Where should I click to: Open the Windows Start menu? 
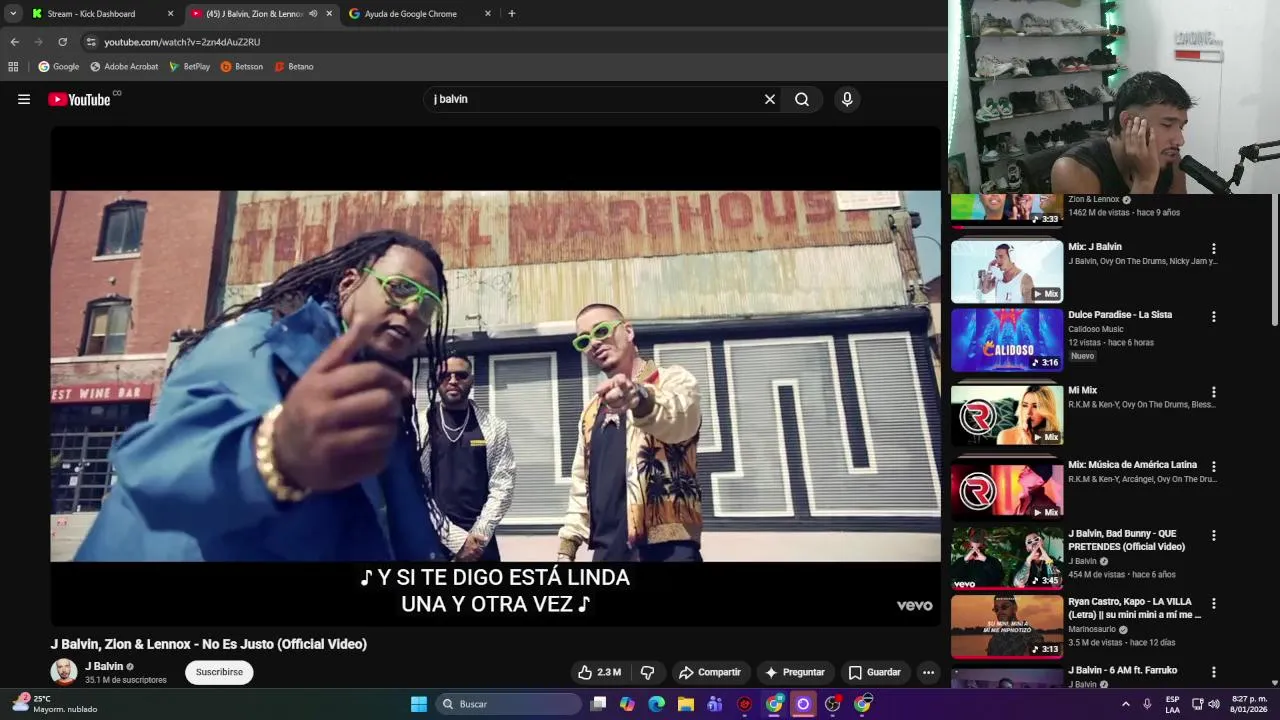(419, 704)
